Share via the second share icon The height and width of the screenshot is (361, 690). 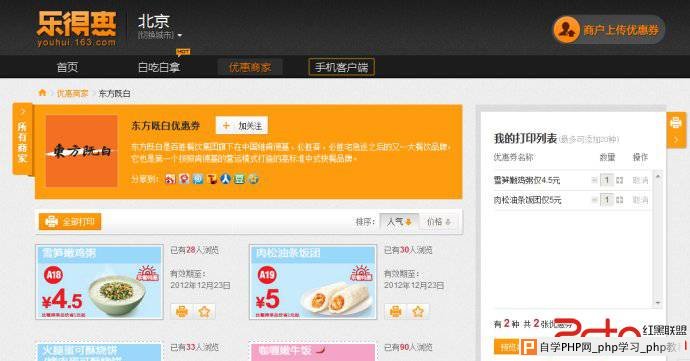coord(184,179)
